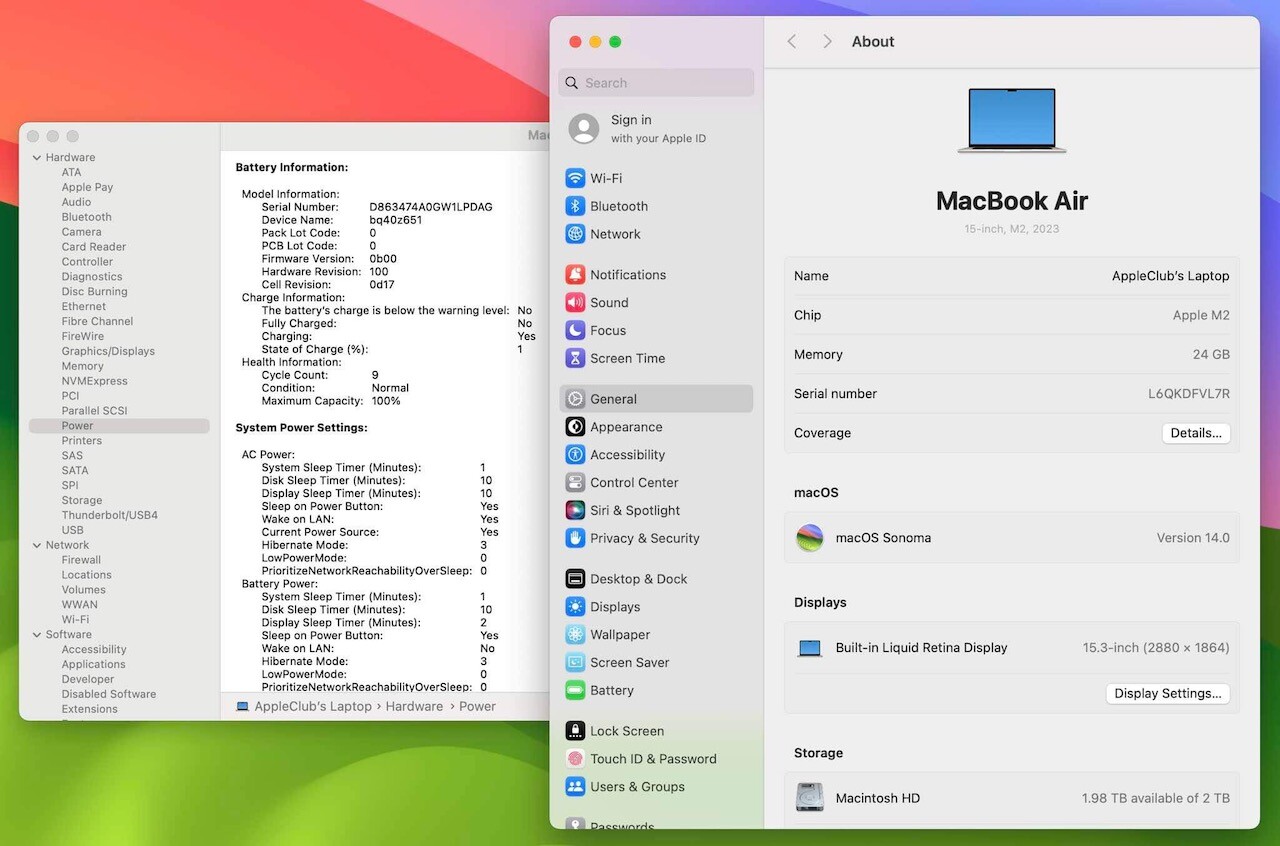The width and height of the screenshot is (1280, 846).
Task: Open the Screen Saver icon
Action: (x=575, y=662)
